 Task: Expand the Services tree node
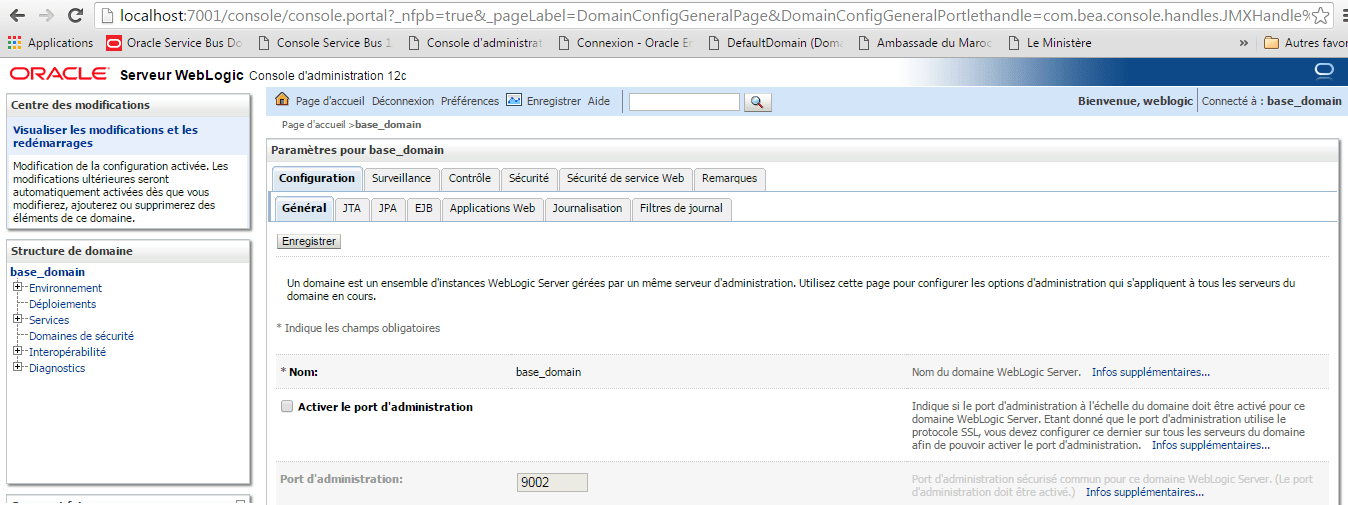click(17, 320)
